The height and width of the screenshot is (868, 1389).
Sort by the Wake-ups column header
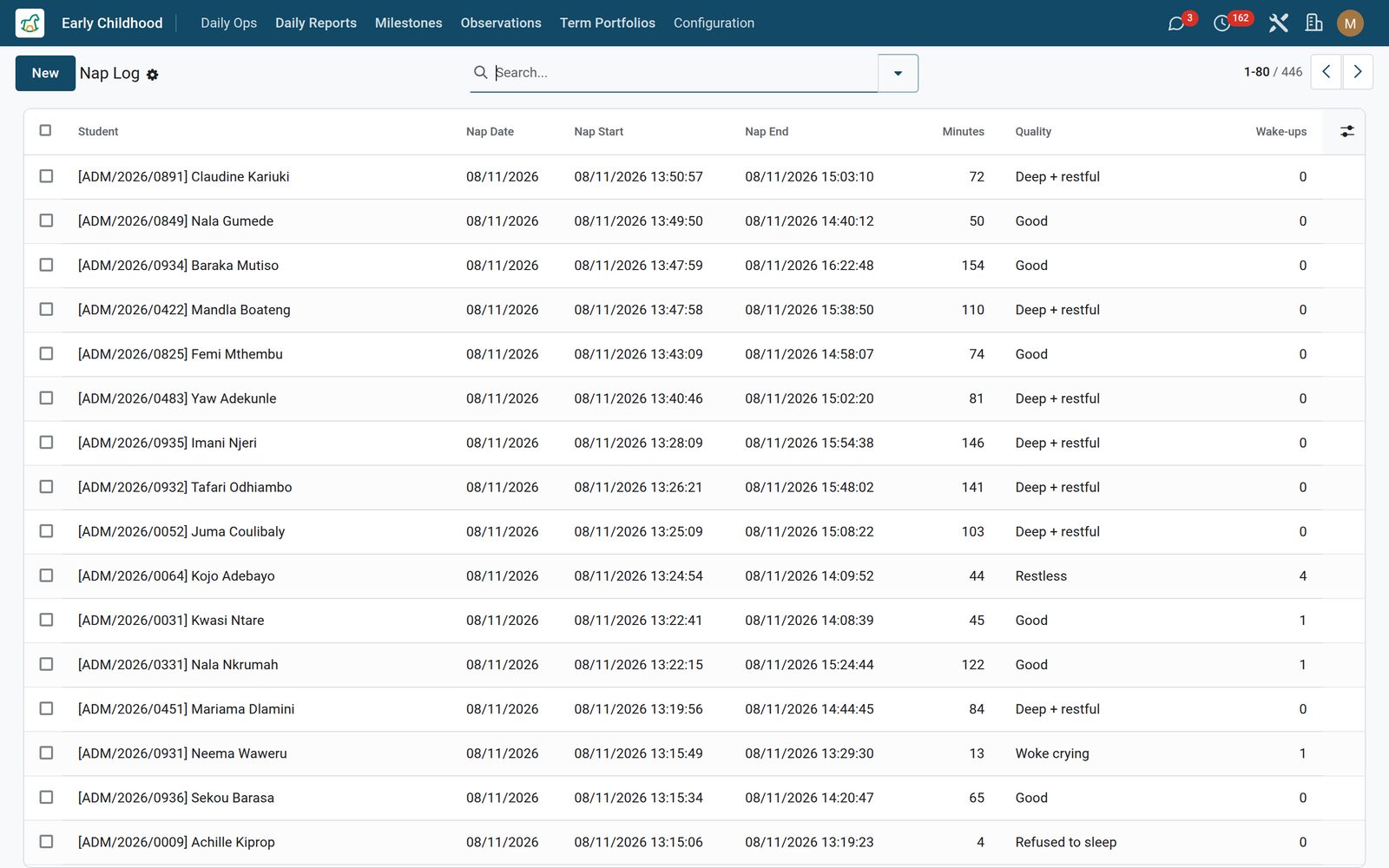point(1280,131)
